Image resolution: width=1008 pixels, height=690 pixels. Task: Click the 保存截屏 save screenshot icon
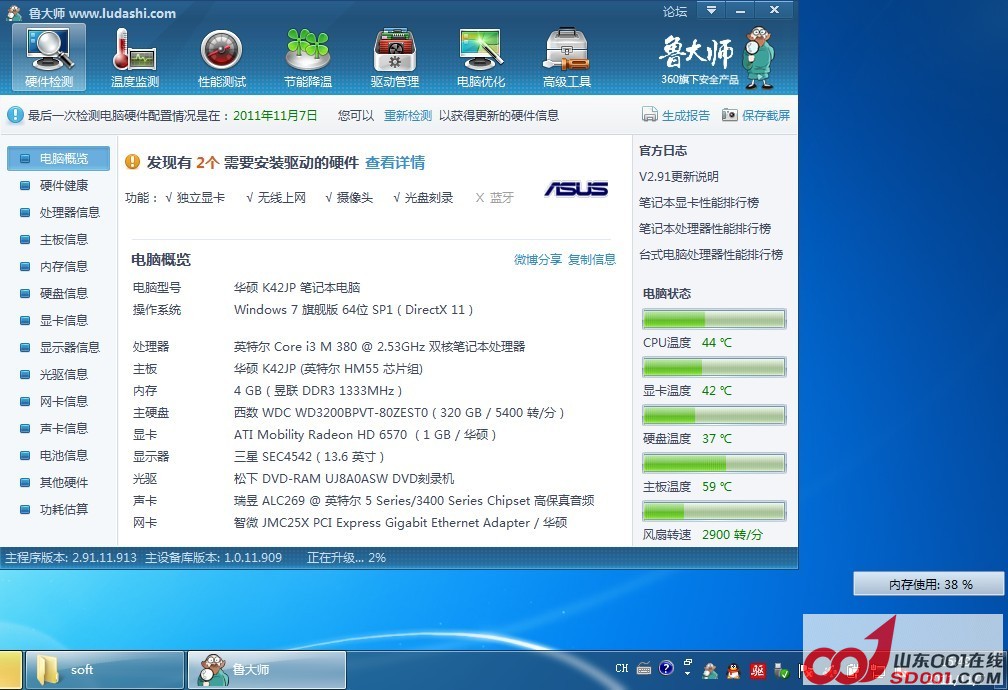pyautogui.click(x=730, y=116)
